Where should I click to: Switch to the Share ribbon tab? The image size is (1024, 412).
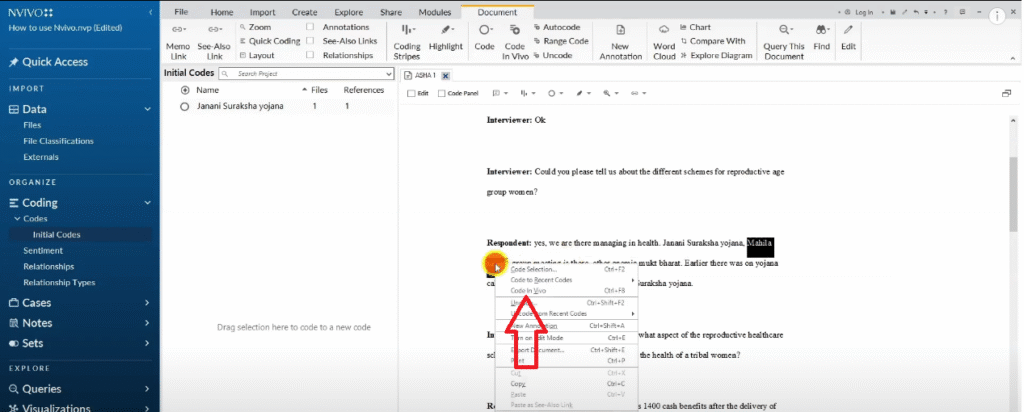(x=391, y=12)
